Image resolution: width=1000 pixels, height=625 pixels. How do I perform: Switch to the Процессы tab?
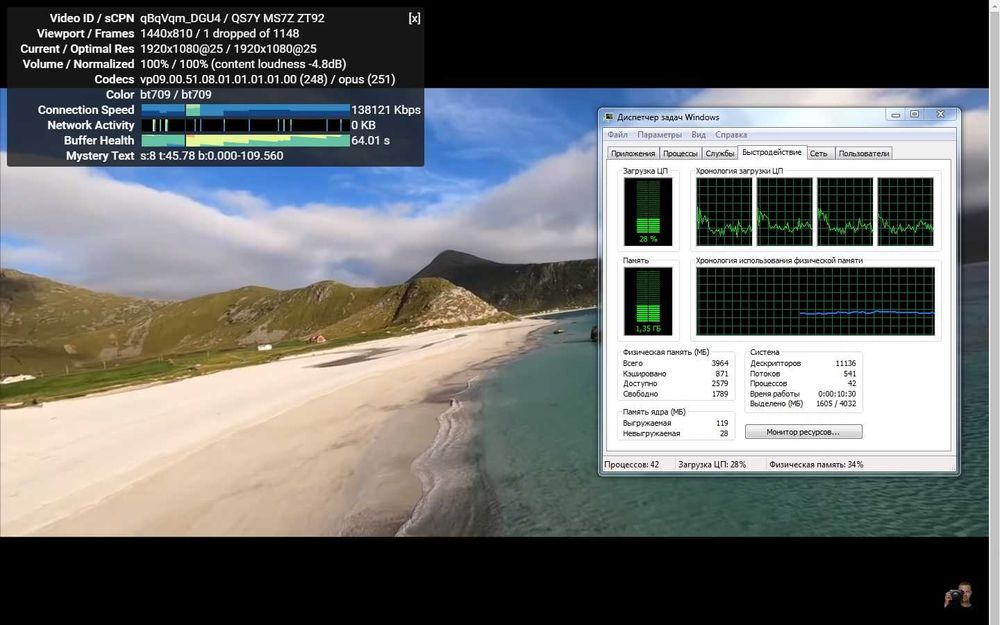pyautogui.click(x=680, y=153)
